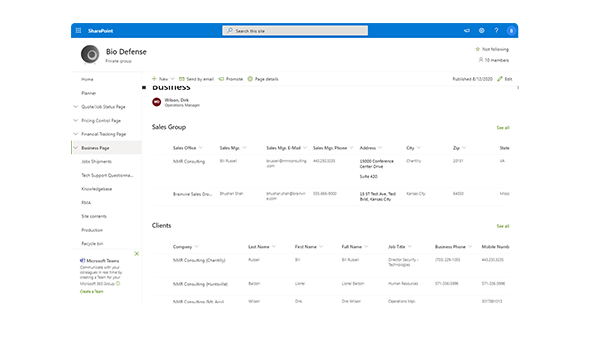
Task: Click the Bio Defense site logo
Action: point(90,54)
